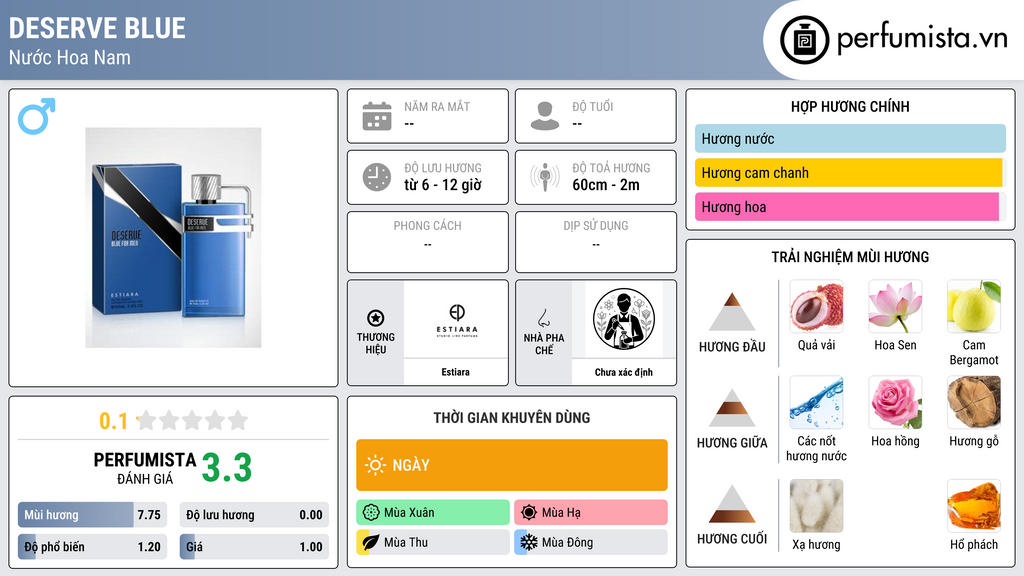This screenshot has height=576, width=1024.
Task: Click the Thời gian khuyên dùng heading
Action: click(x=512, y=417)
